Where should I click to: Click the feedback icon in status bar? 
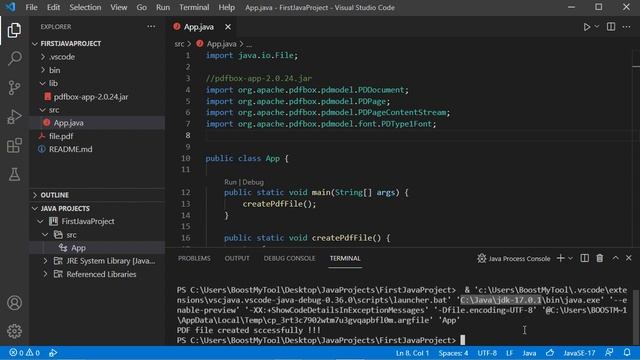(609, 352)
